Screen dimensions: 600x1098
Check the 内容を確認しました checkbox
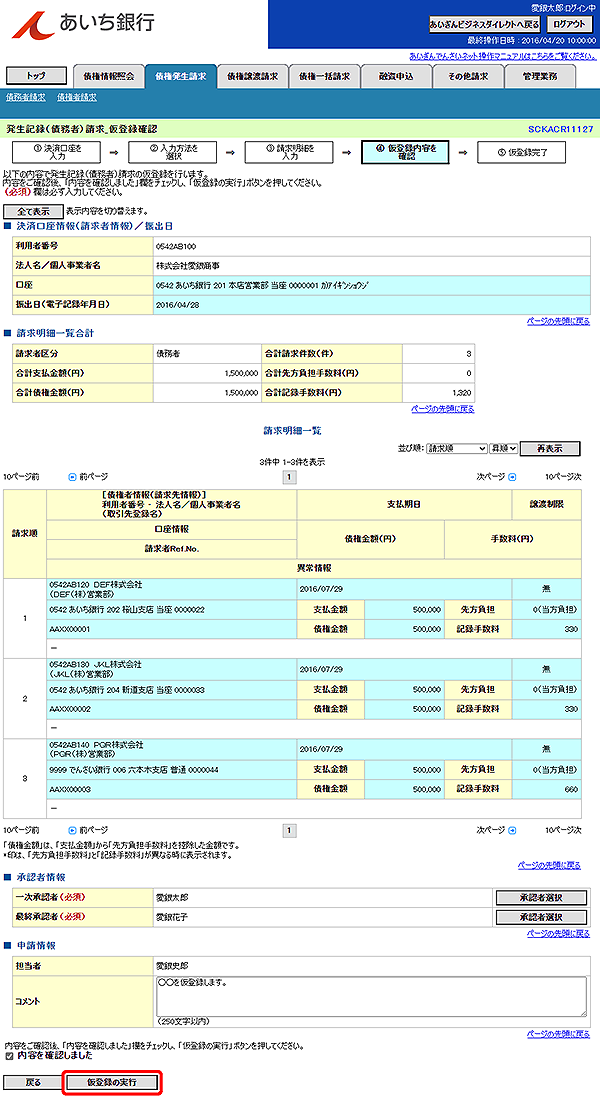point(9,1055)
